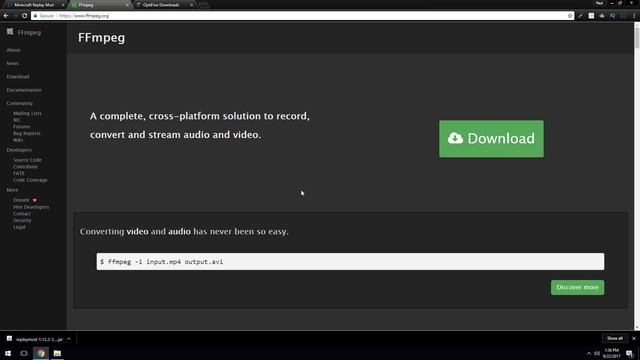Open the Forums sidebar link
The width and height of the screenshot is (640, 360).
coord(21,127)
